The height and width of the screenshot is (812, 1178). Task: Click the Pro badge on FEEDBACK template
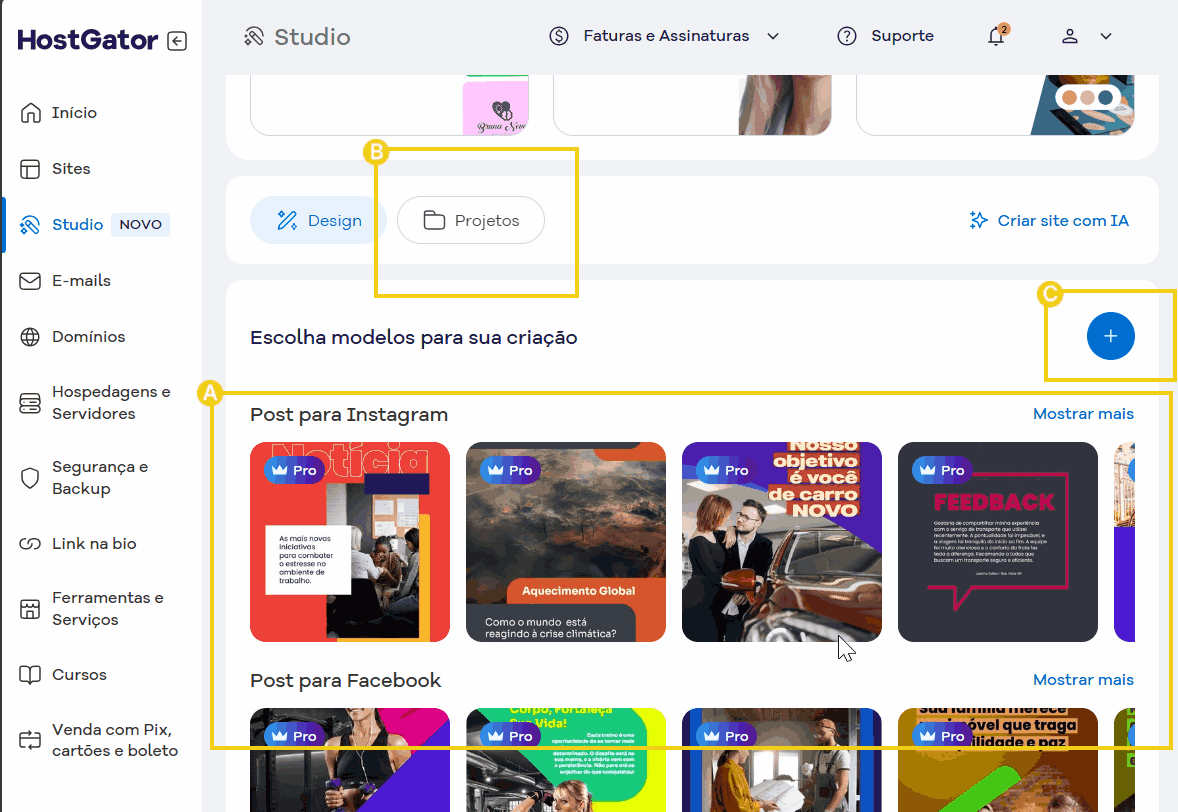942,470
